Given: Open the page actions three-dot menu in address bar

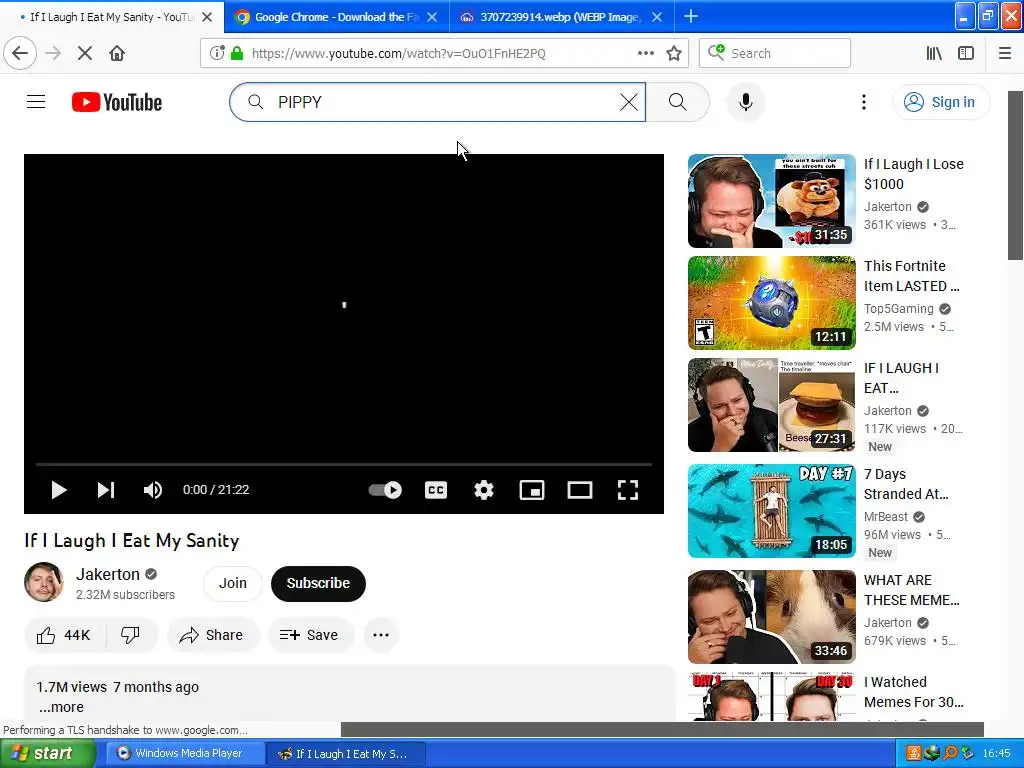Looking at the screenshot, I should click(x=645, y=53).
